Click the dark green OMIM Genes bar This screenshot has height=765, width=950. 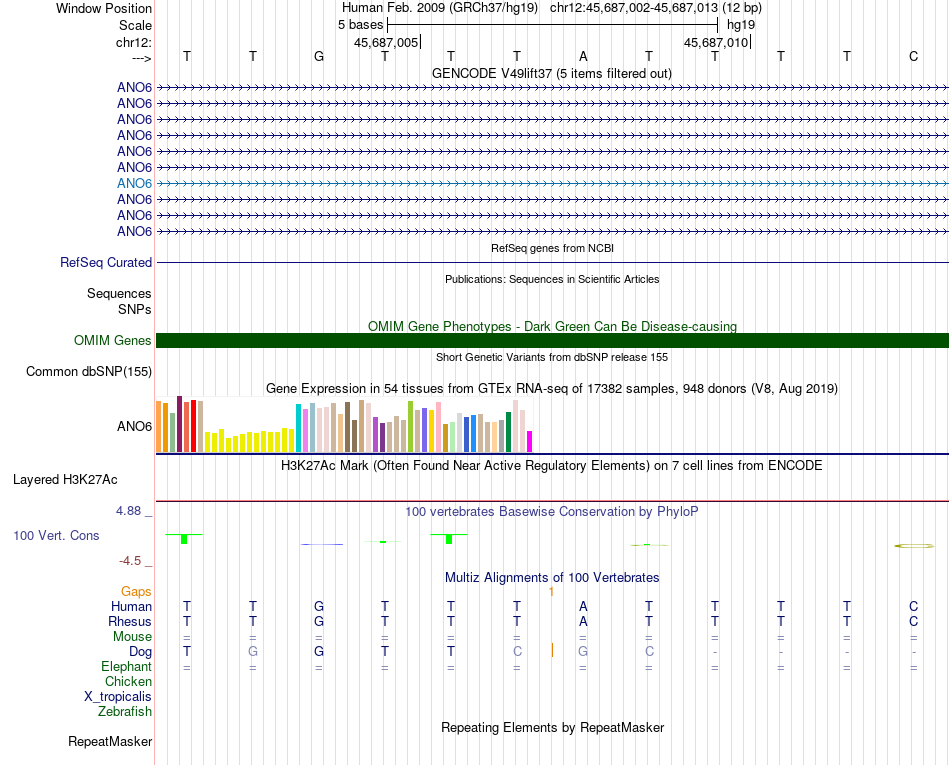[x=553, y=340]
